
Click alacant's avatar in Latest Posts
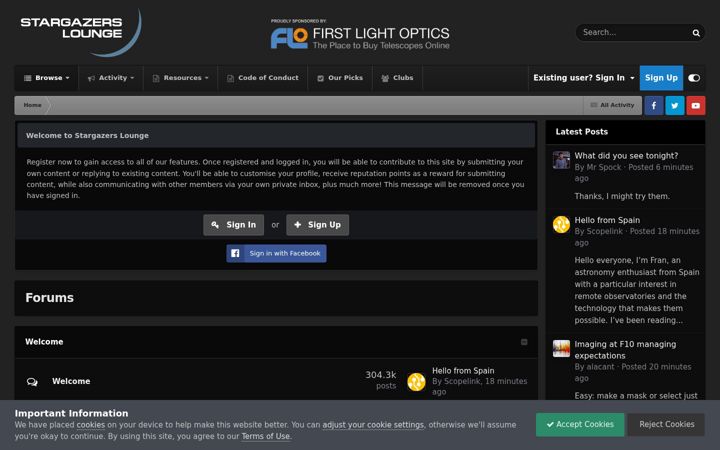[561, 349]
